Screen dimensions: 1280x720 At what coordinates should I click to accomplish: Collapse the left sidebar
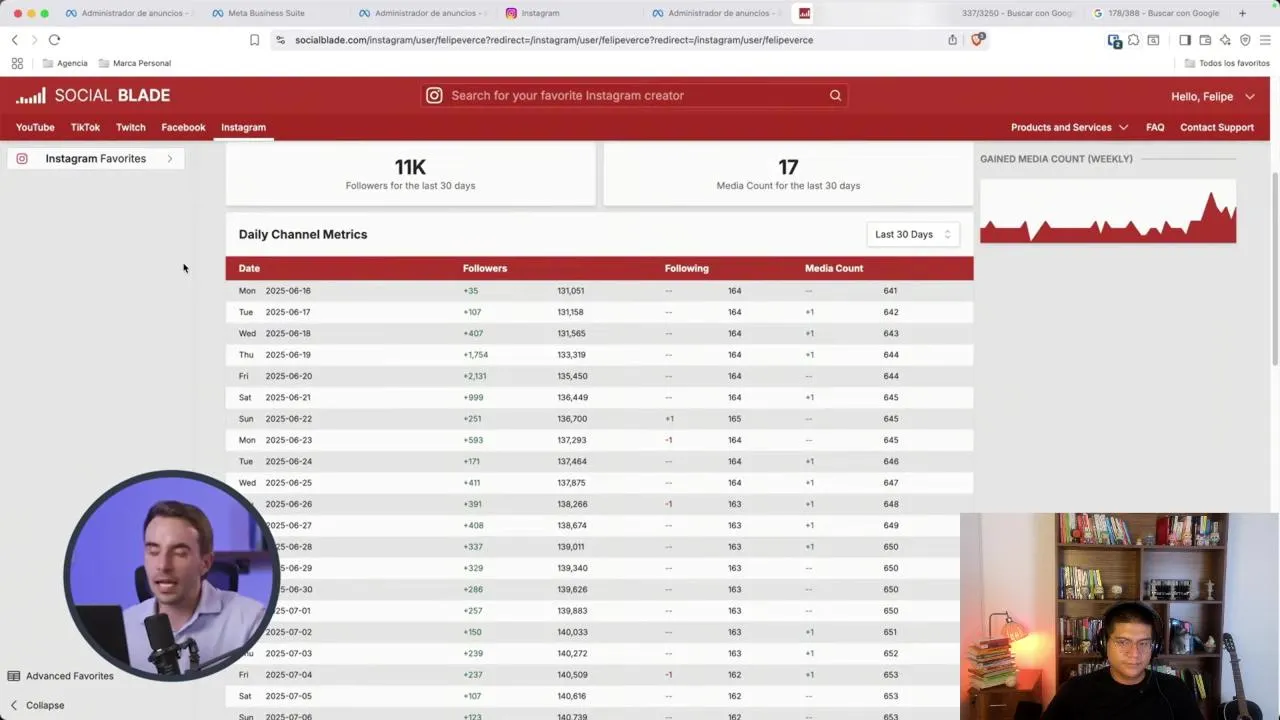point(37,705)
